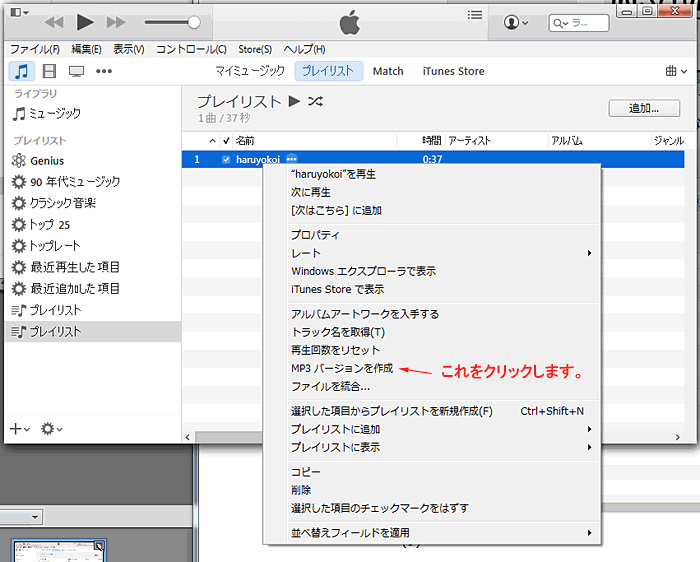Open the ellipsis menu next to haruyokoi
700x562 pixels.
[x=292, y=159]
